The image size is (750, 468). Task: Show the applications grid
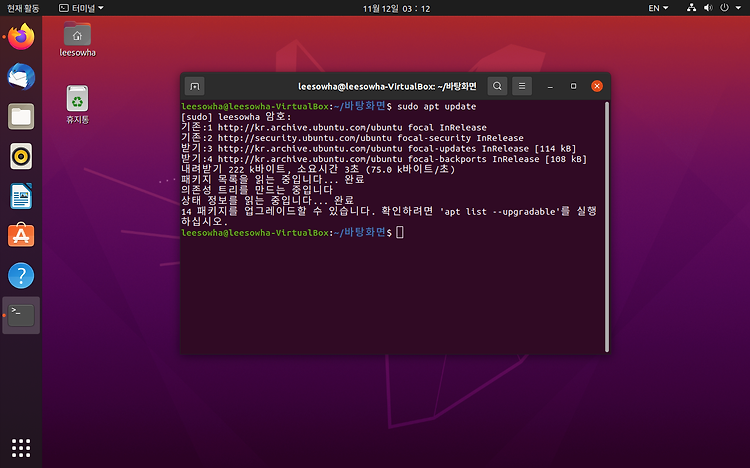click(21, 448)
